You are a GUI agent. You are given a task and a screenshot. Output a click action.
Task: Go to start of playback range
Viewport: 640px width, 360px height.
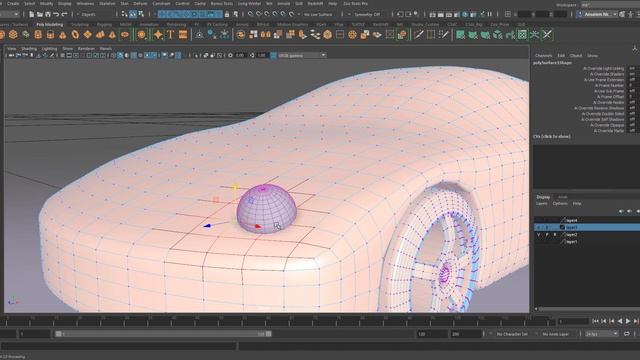596,321
